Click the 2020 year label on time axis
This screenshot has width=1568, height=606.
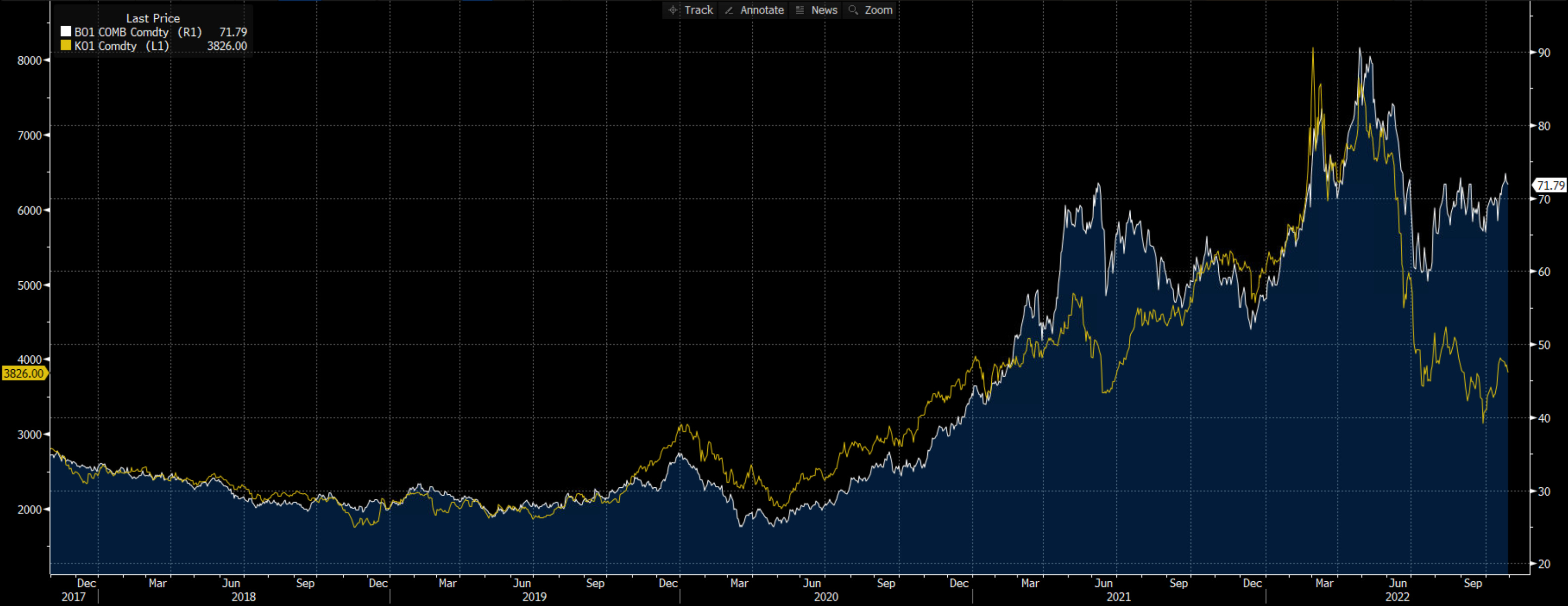coord(826,596)
